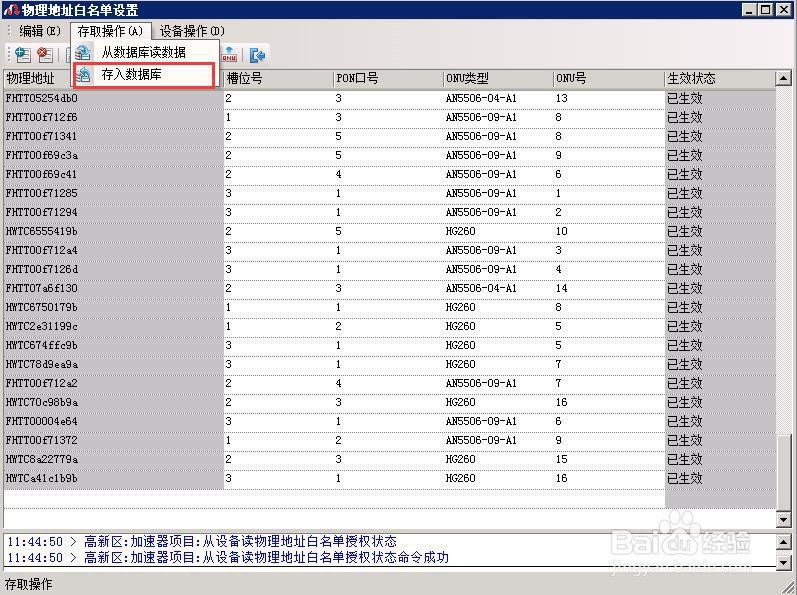Click table scrollbar up arrow

click(783, 78)
